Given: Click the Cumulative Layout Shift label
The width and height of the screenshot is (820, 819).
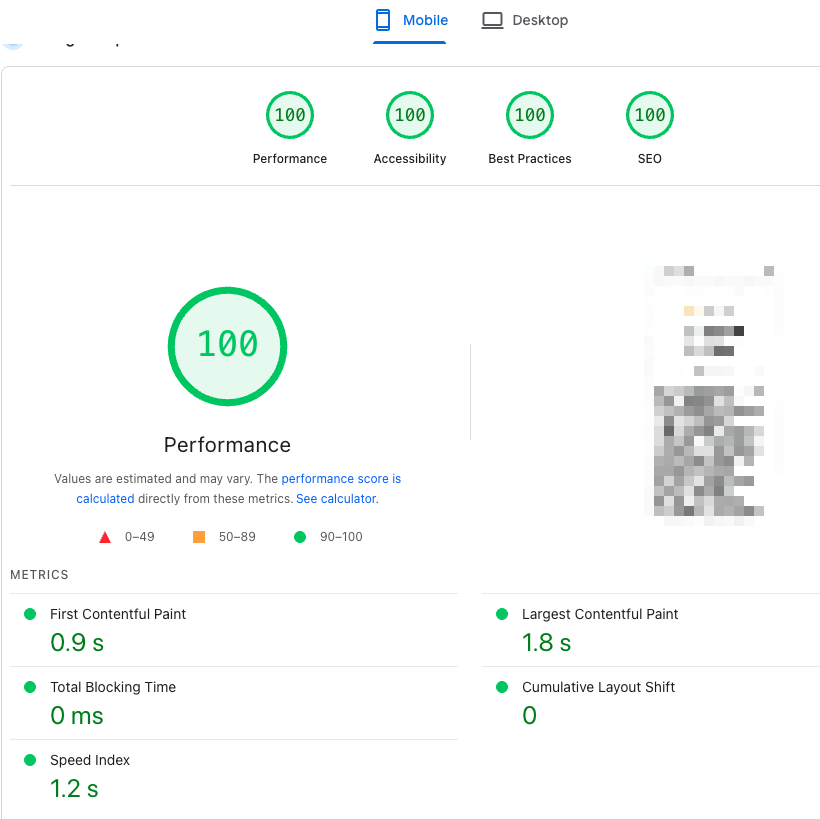Looking at the screenshot, I should coord(598,687).
